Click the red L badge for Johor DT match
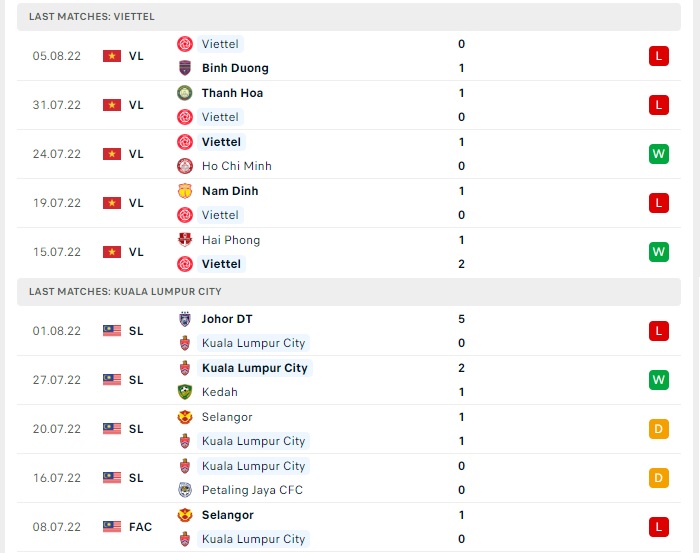The height and width of the screenshot is (553, 700). tap(658, 331)
